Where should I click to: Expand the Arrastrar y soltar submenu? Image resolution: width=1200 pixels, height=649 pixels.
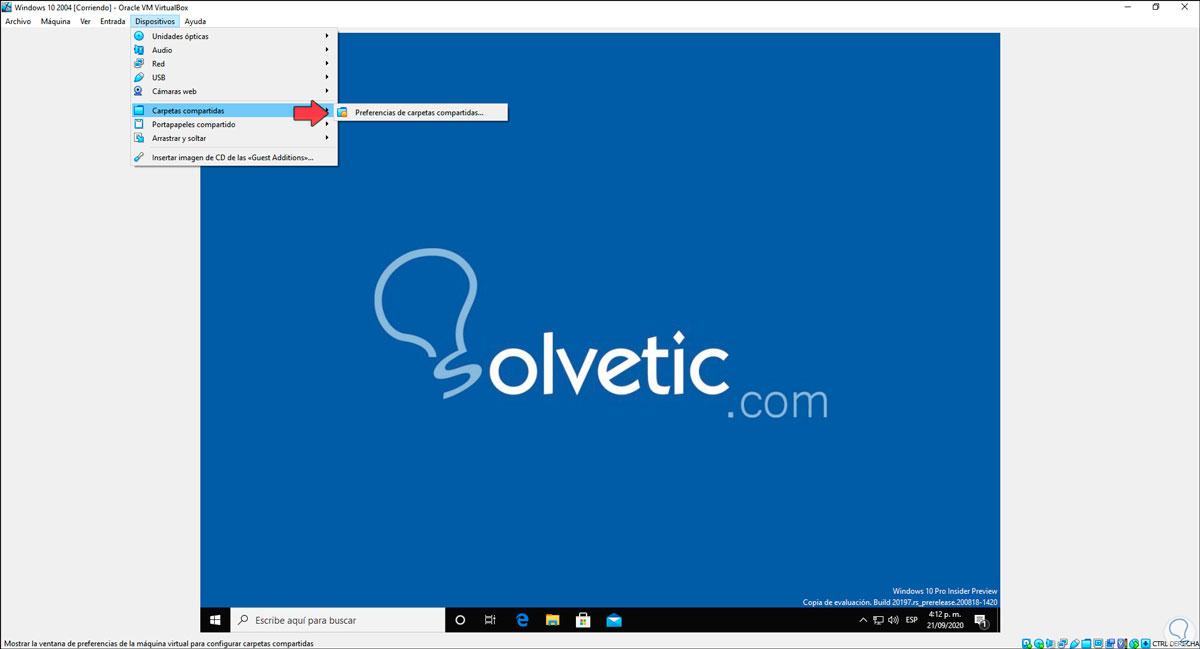[235, 138]
